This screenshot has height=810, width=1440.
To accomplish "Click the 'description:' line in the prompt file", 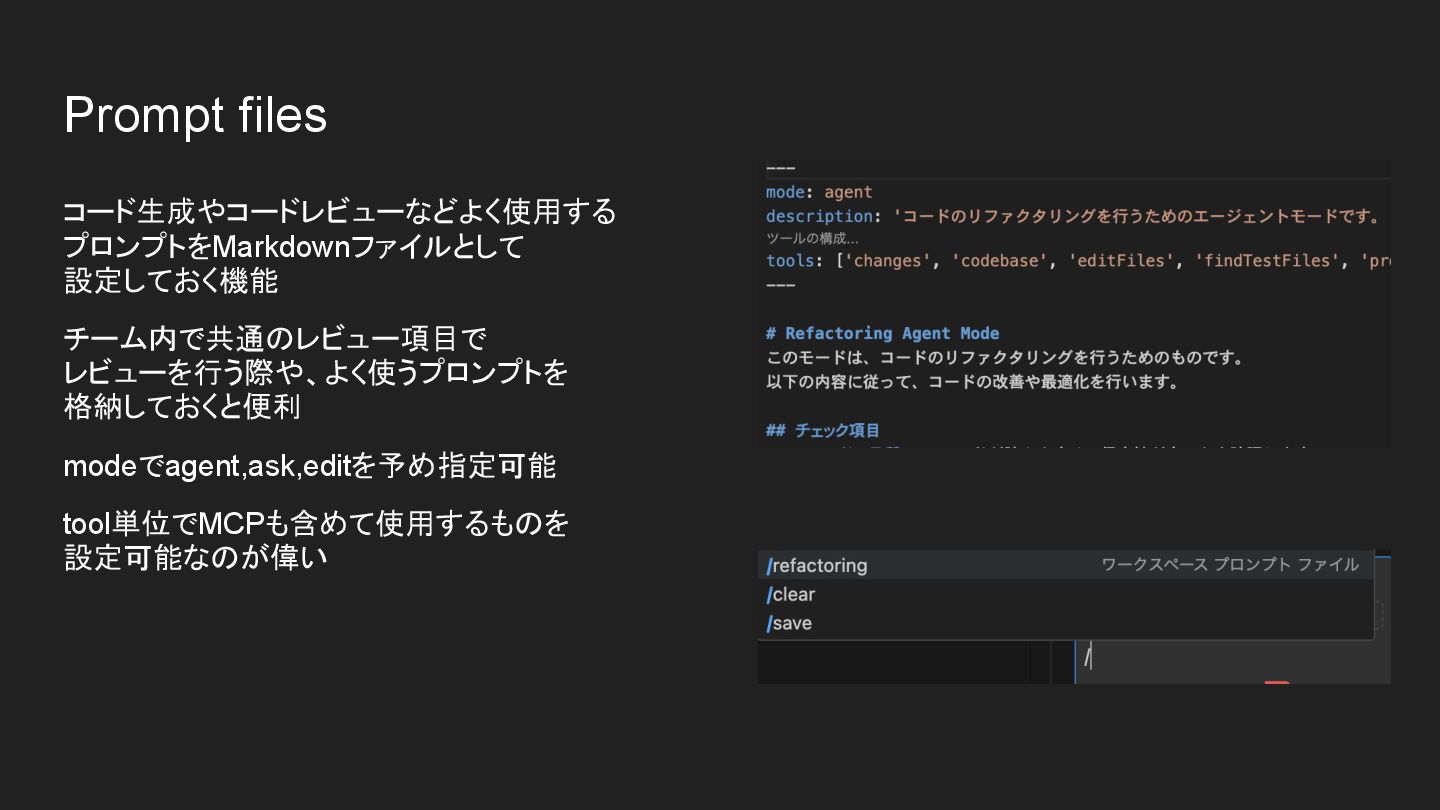I will (x=1073, y=216).
